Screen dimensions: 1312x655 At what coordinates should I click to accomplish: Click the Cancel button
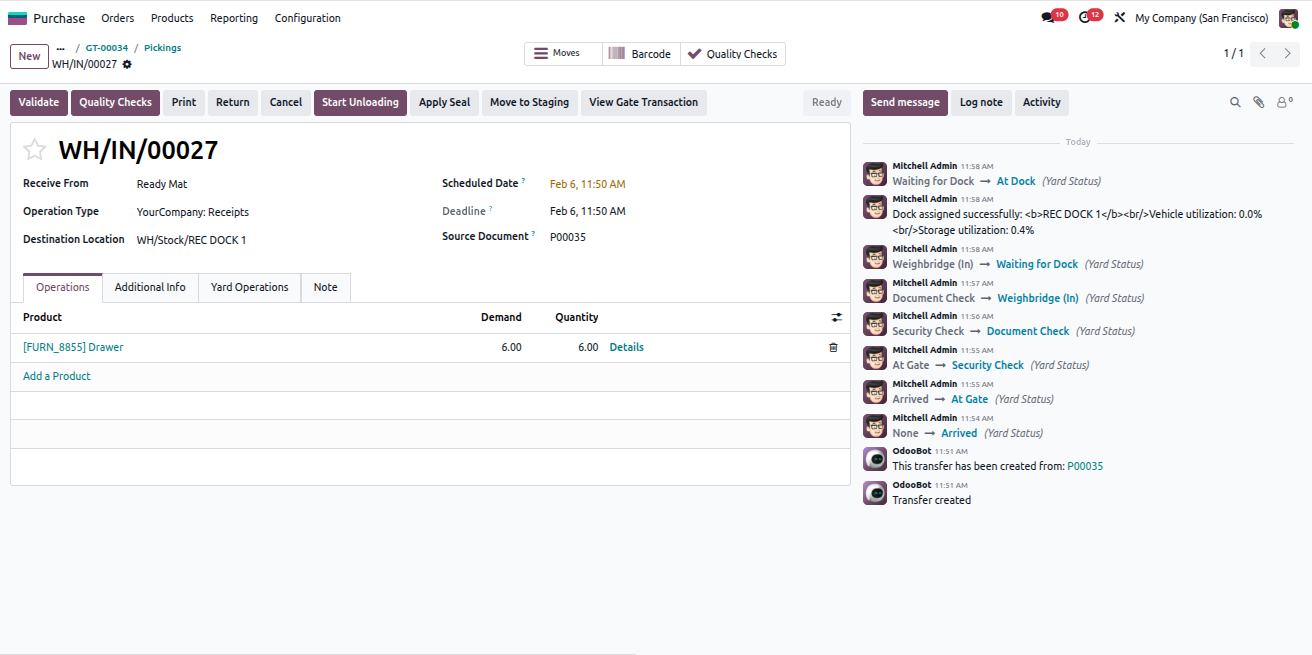[286, 102]
